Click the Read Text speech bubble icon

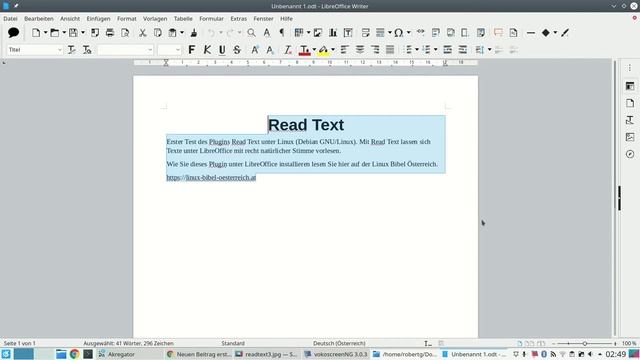13,33
